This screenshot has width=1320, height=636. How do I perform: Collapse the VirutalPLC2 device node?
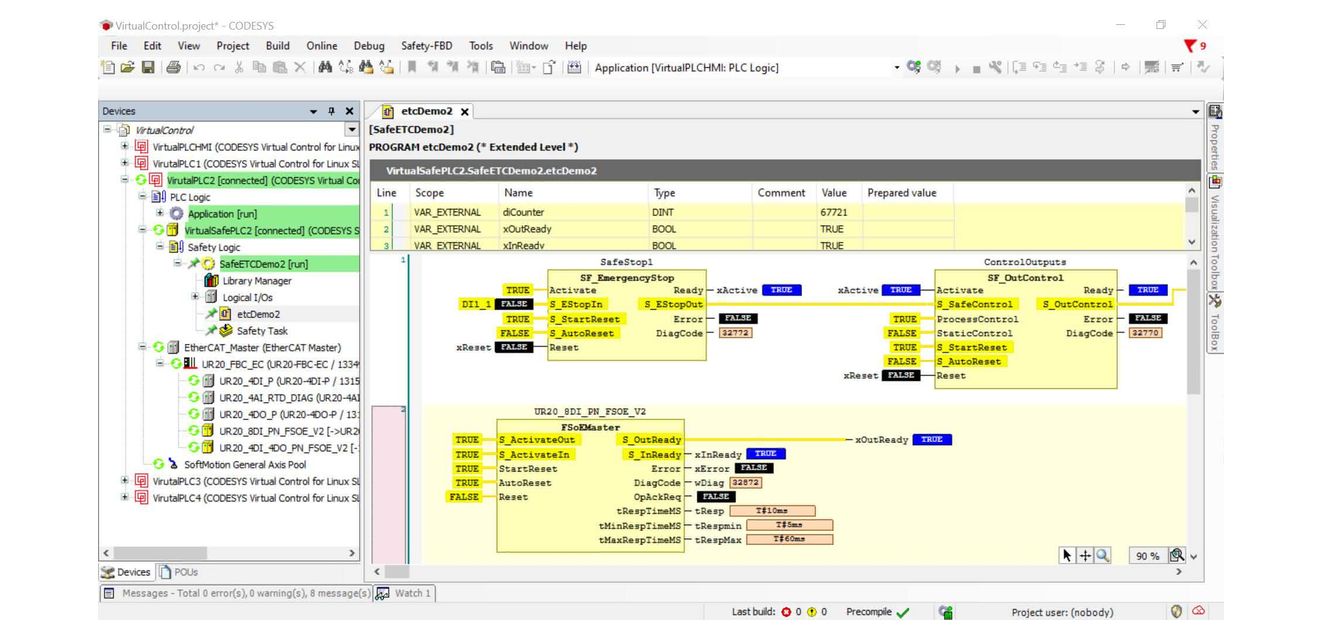(125, 180)
